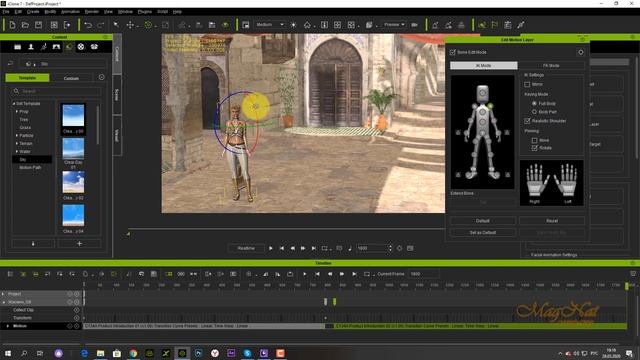Select Body Part keying mode
Viewport: 640px width, 360px height.
534,111
